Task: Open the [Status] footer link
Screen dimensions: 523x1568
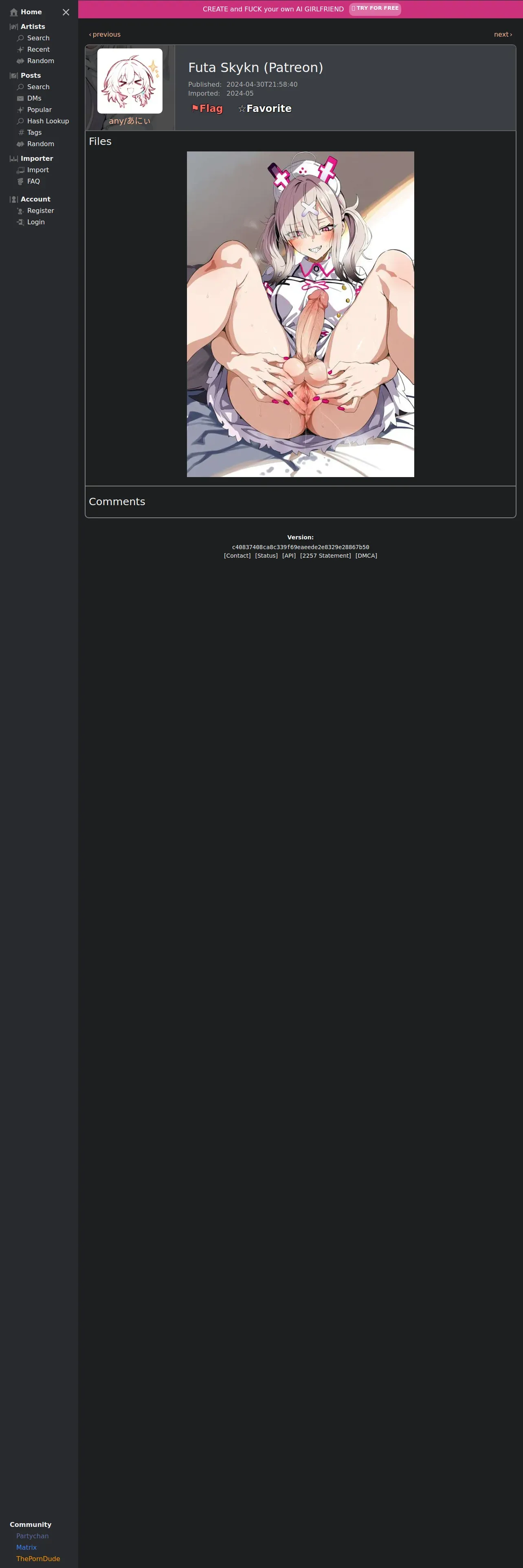Action: [x=266, y=556]
